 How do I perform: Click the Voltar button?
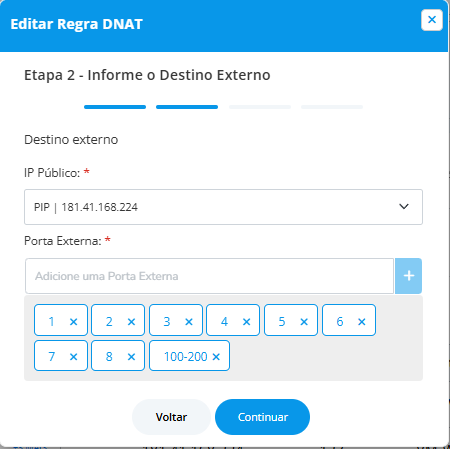coord(171,417)
